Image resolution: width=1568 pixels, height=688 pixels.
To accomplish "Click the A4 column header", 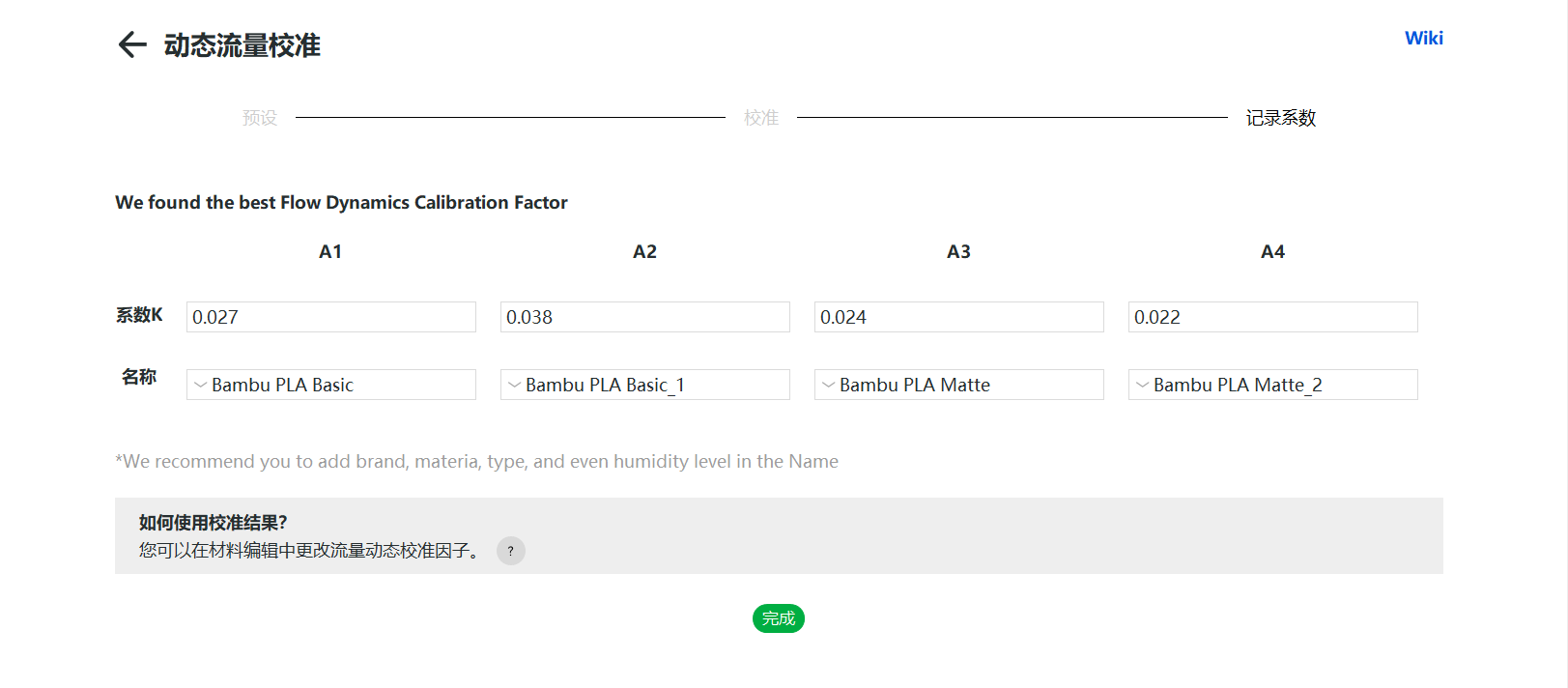I will point(1272,251).
